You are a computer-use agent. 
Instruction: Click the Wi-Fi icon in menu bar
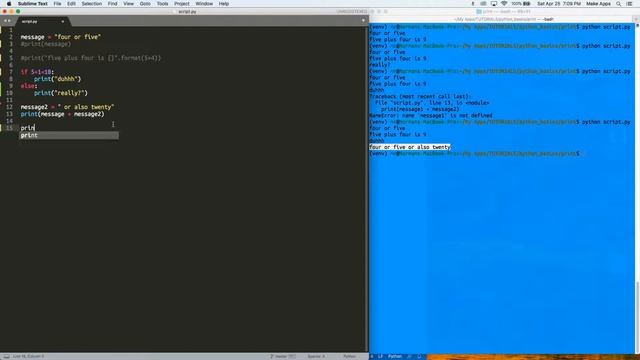(504, 4)
